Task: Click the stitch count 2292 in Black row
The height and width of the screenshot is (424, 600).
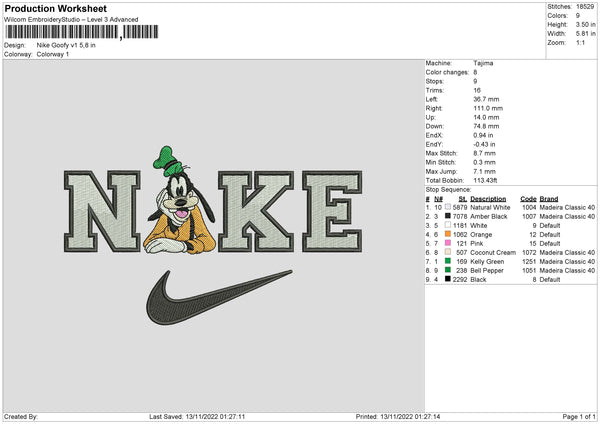Action: point(460,280)
